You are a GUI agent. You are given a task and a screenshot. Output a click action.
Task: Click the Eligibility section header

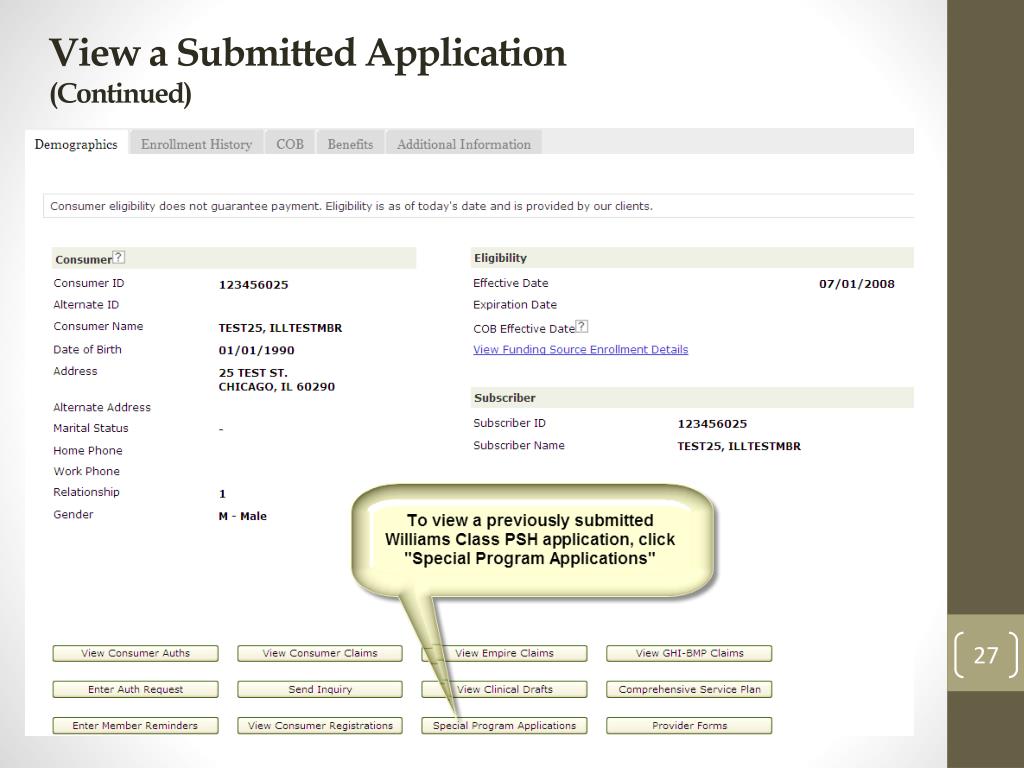pos(692,258)
